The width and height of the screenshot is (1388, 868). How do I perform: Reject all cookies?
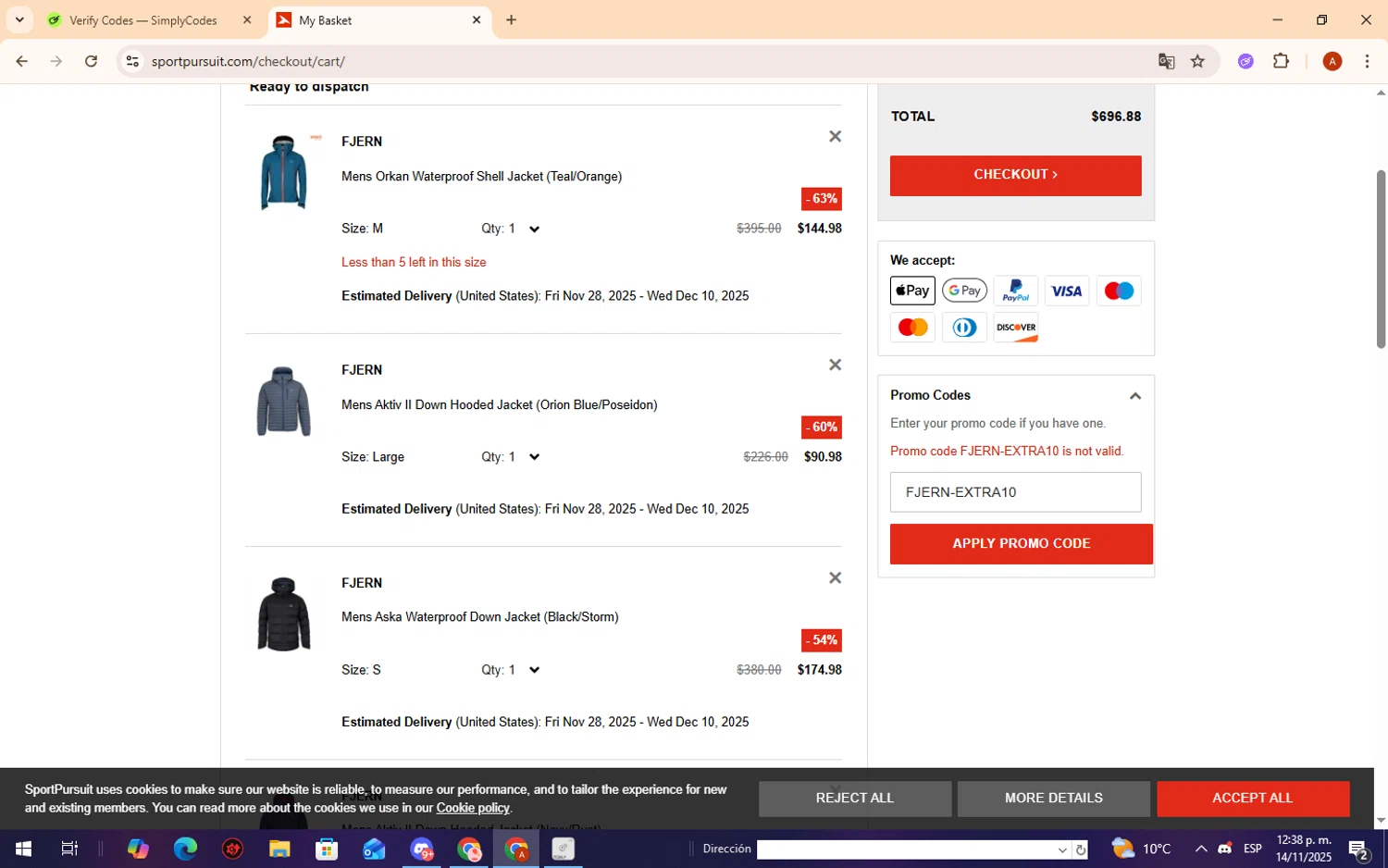pyautogui.click(x=854, y=799)
